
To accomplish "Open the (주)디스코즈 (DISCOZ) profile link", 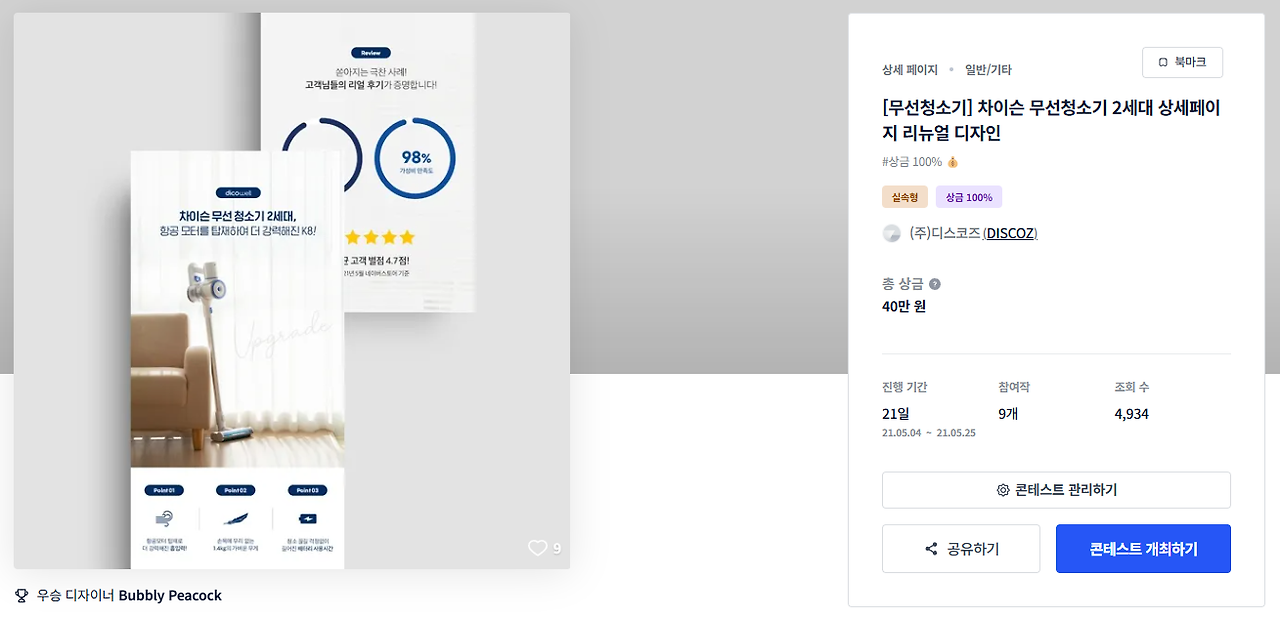I will (973, 233).
